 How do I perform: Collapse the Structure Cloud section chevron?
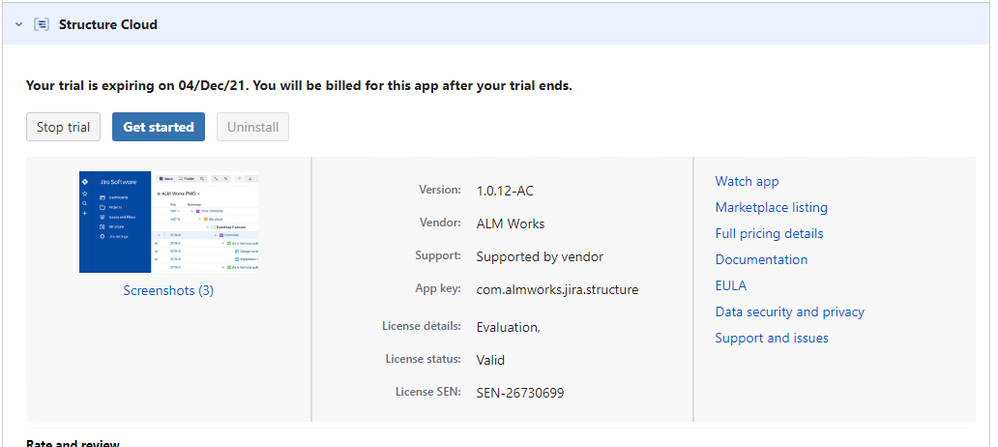(x=18, y=24)
